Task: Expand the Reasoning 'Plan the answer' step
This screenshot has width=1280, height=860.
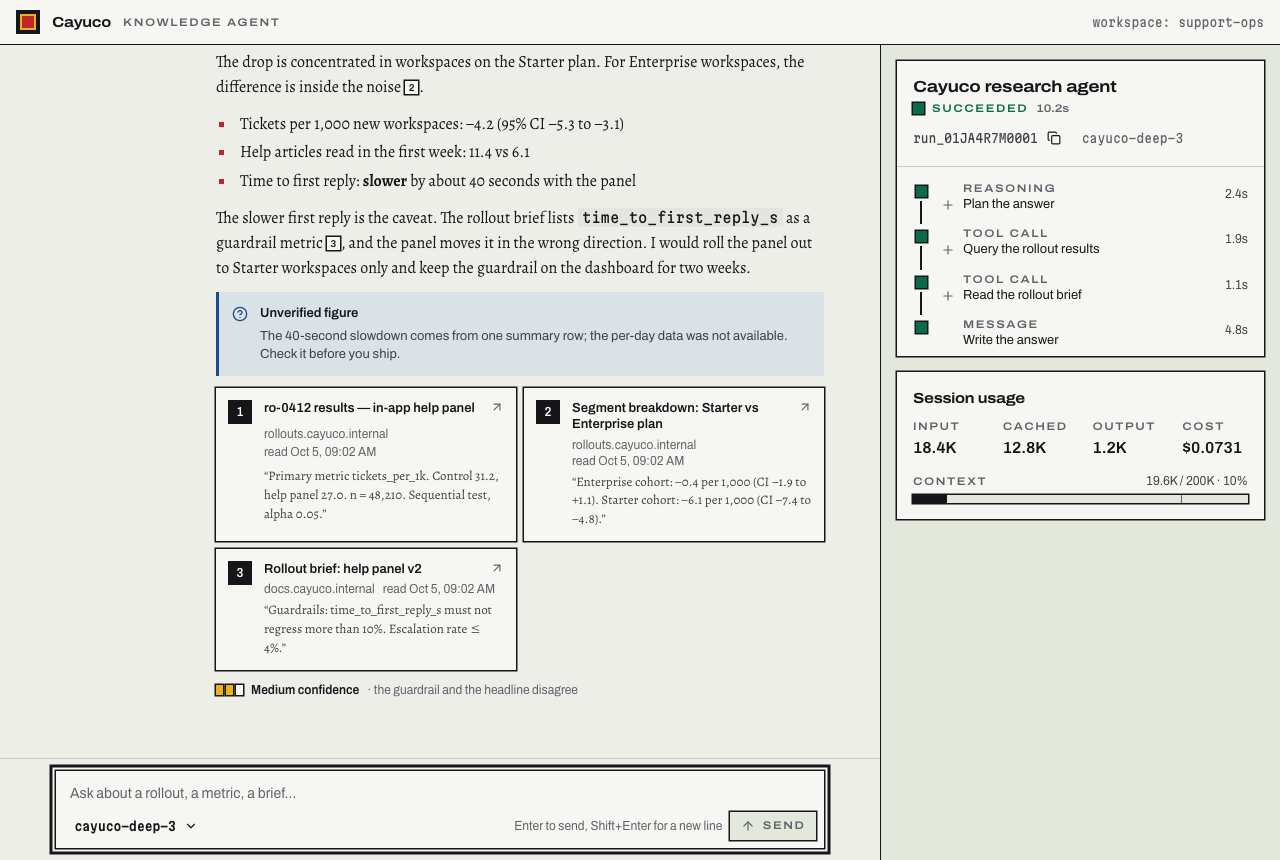Action: tap(948, 205)
